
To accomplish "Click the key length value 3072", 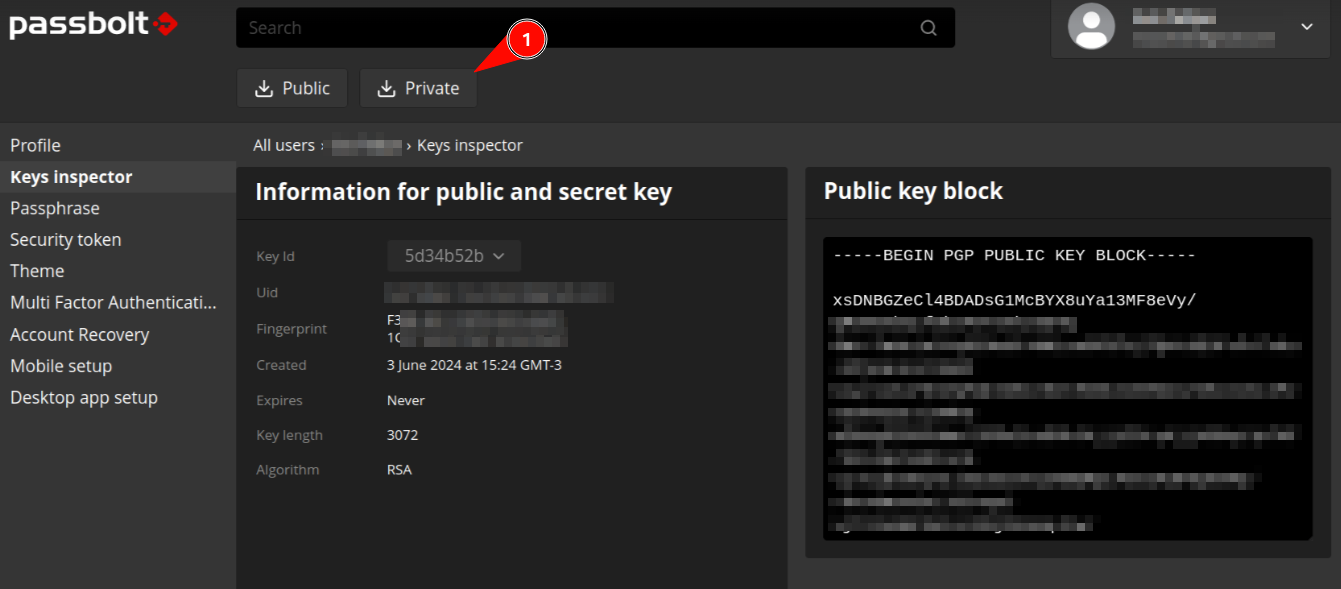I will [402, 435].
